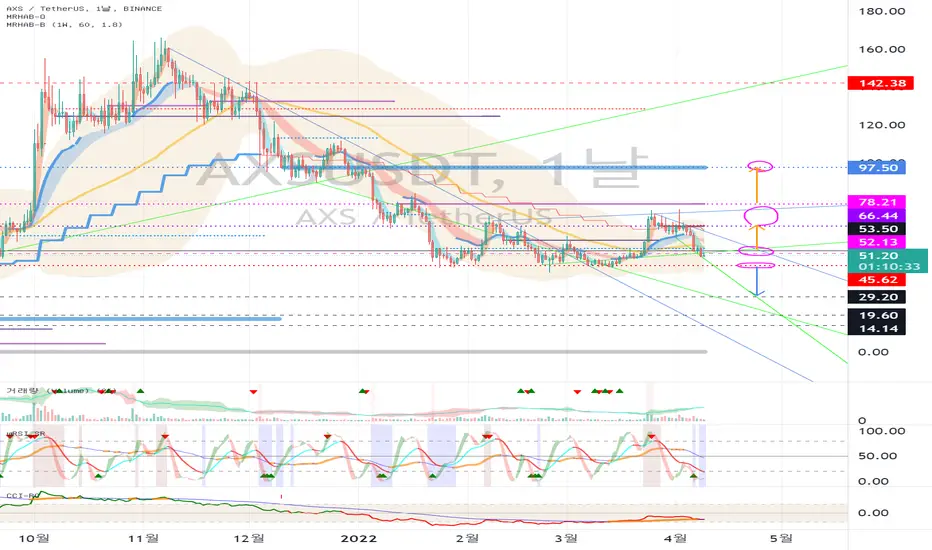Click the 14.14 price label
This screenshot has width=932, height=550.
coord(877,329)
